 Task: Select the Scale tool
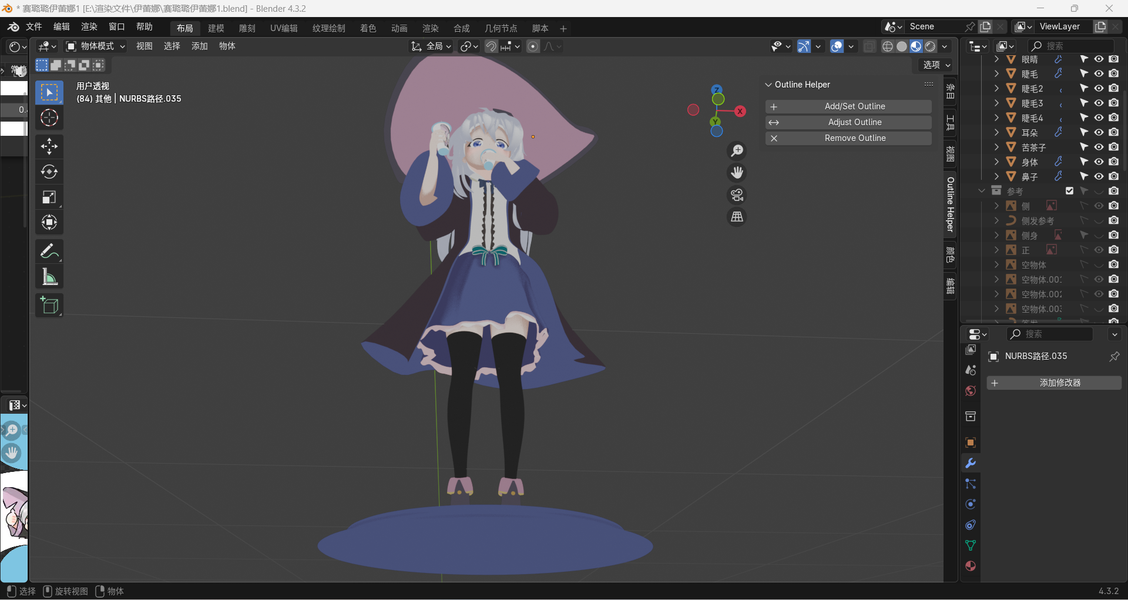point(49,197)
